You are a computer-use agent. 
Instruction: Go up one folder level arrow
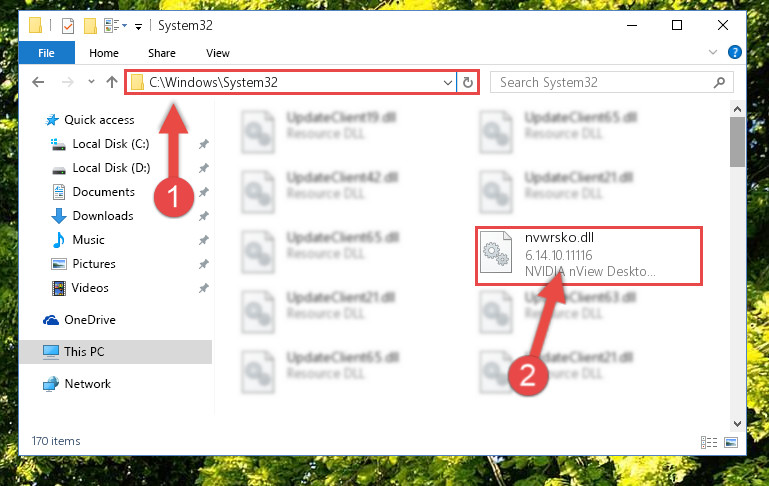(x=112, y=82)
